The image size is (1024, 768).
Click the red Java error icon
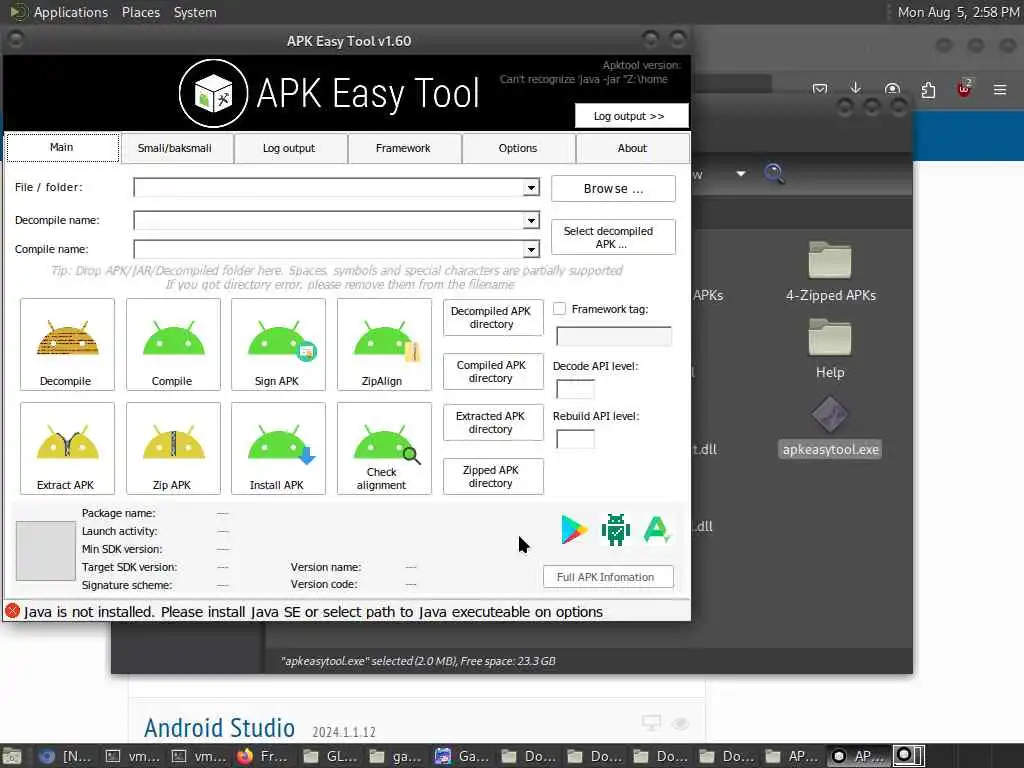tap(12, 611)
